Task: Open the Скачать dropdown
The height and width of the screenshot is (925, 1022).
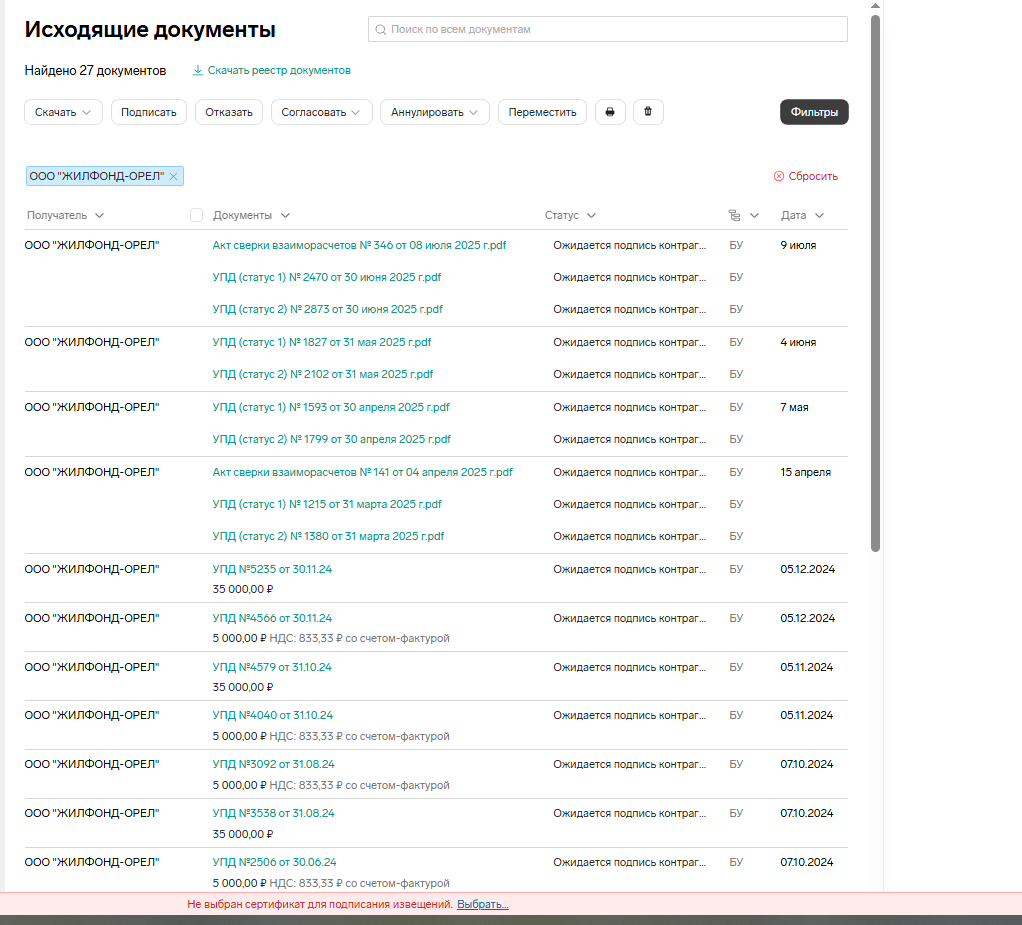Action: click(x=63, y=112)
